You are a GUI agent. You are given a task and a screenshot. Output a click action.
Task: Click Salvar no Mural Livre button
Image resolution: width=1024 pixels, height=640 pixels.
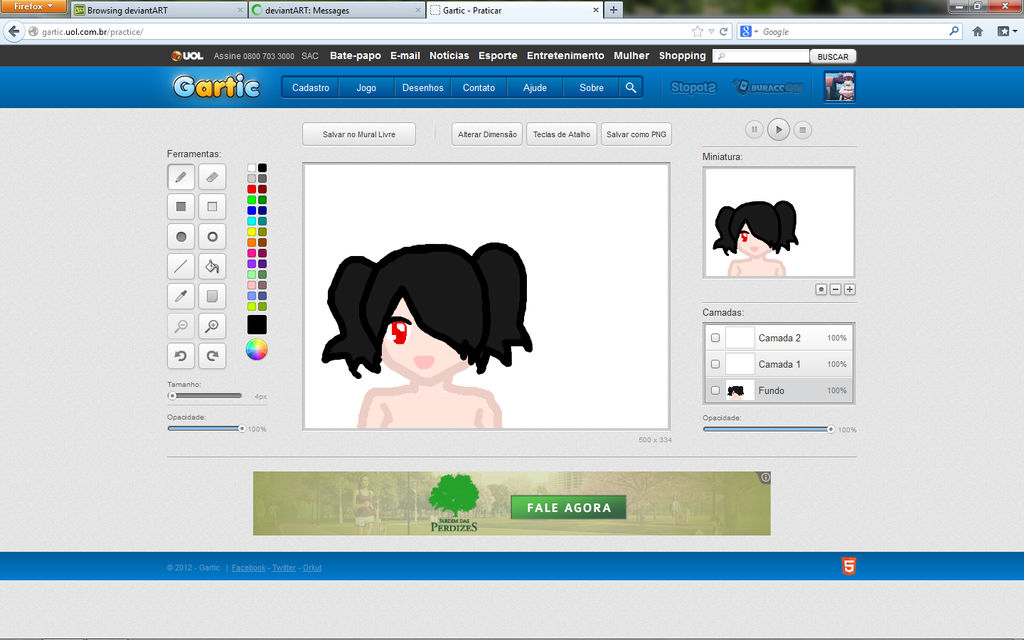click(359, 134)
